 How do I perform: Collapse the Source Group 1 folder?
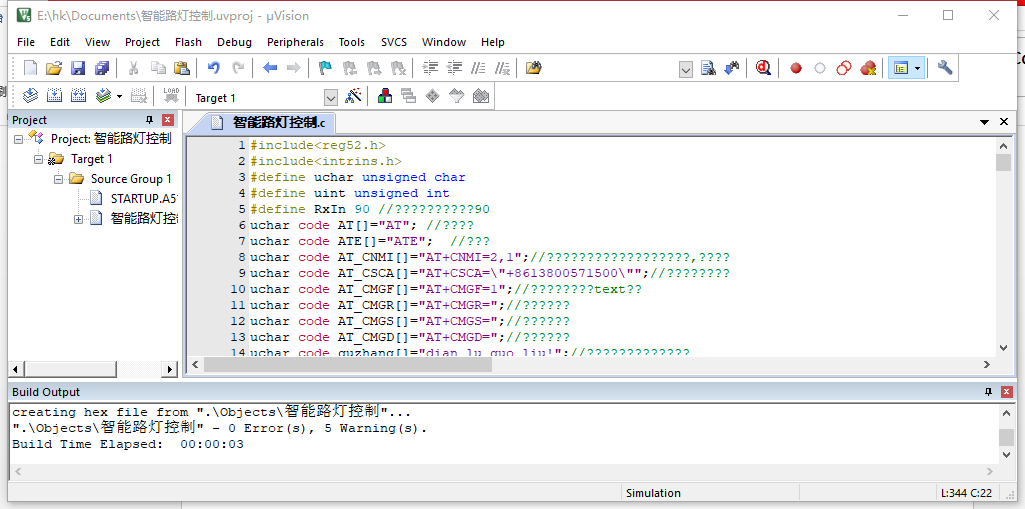coord(58,179)
